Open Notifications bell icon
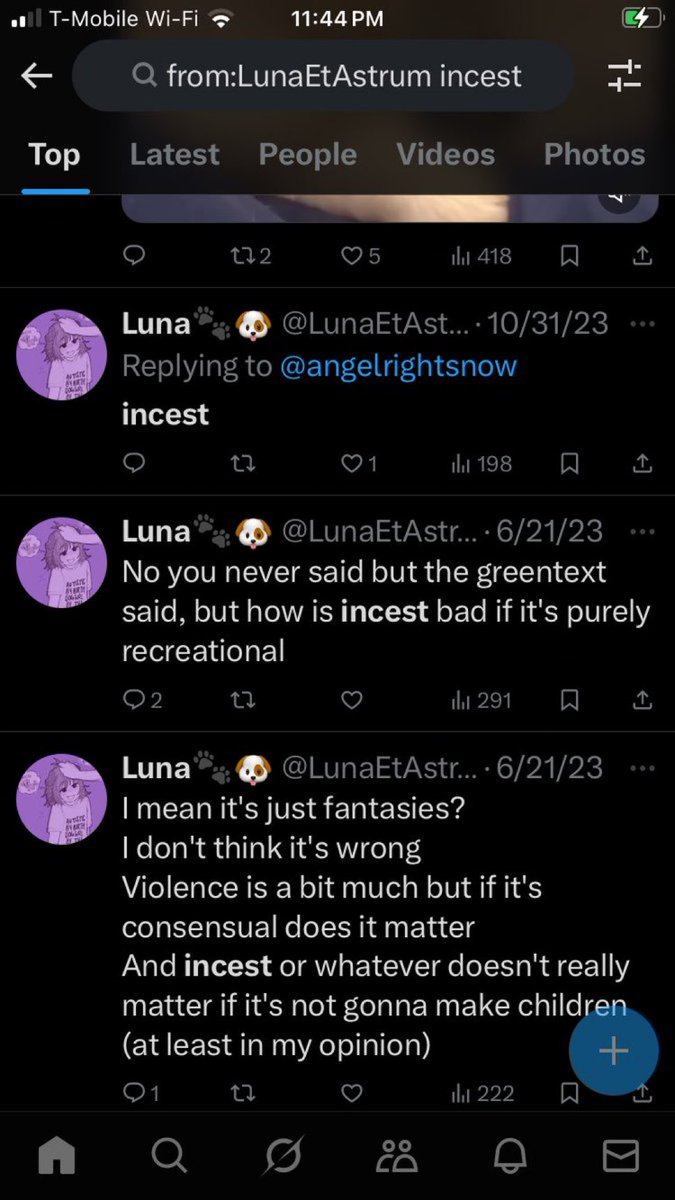The image size is (675, 1200). tap(507, 1156)
